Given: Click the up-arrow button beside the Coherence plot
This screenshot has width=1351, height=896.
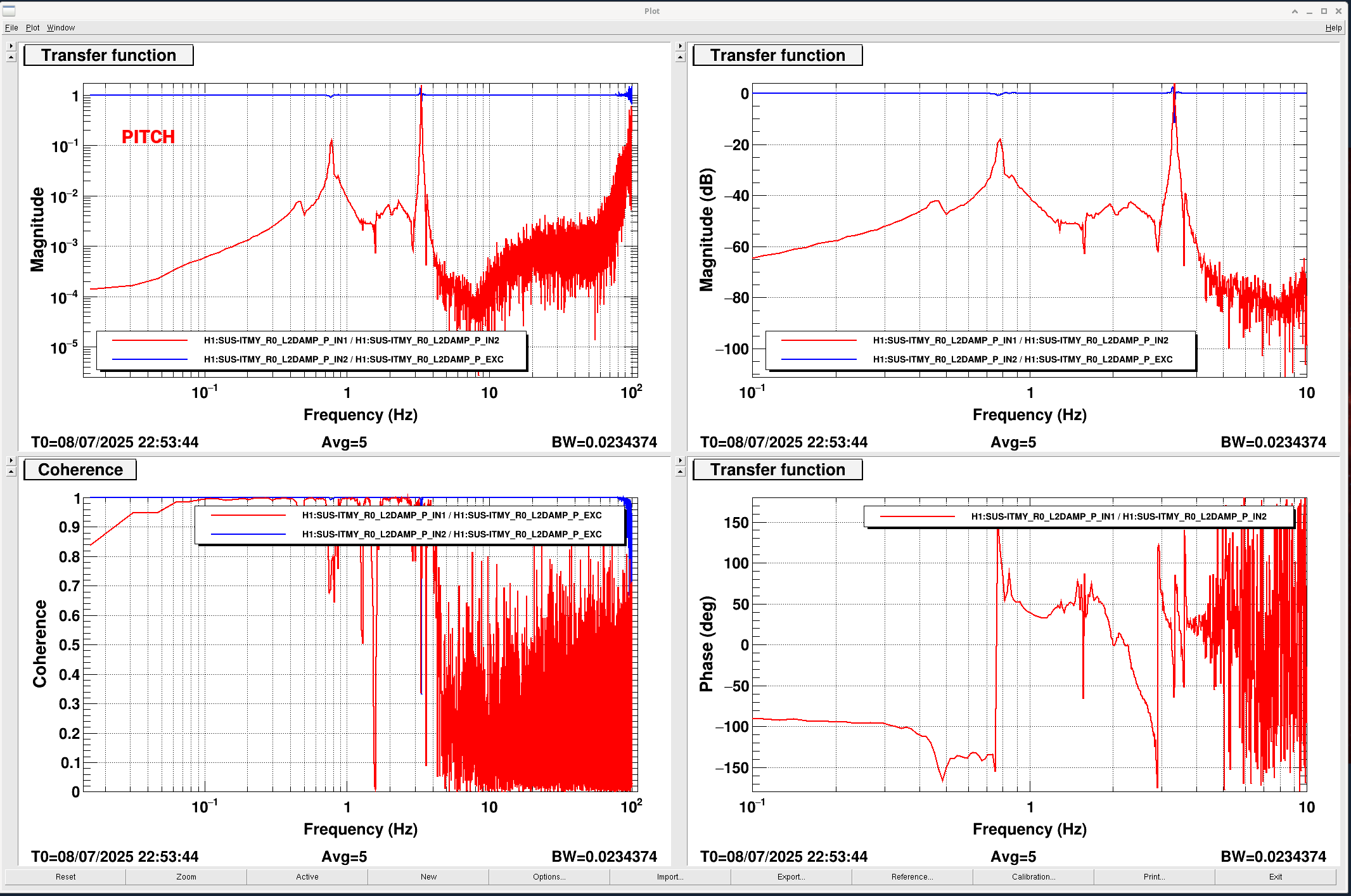Looking at the screenshot, I should click(11, 471).
